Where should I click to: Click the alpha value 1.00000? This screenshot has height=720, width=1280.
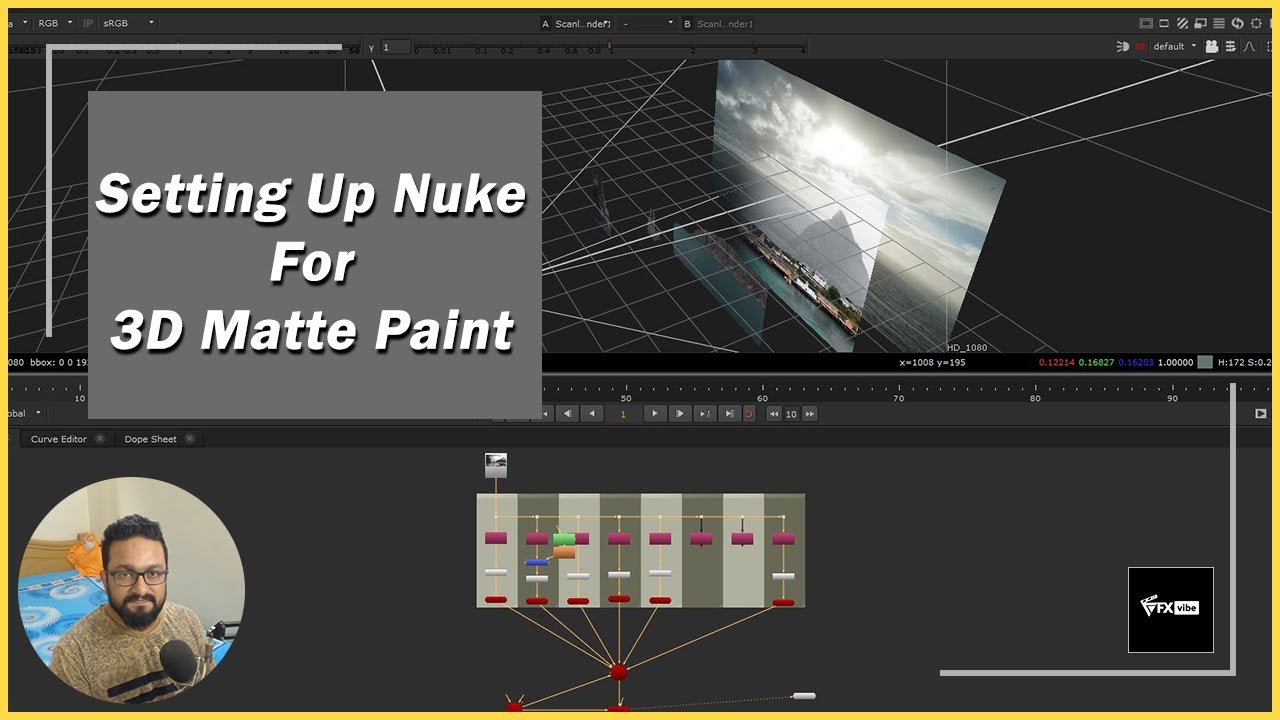pos(1175,362)
